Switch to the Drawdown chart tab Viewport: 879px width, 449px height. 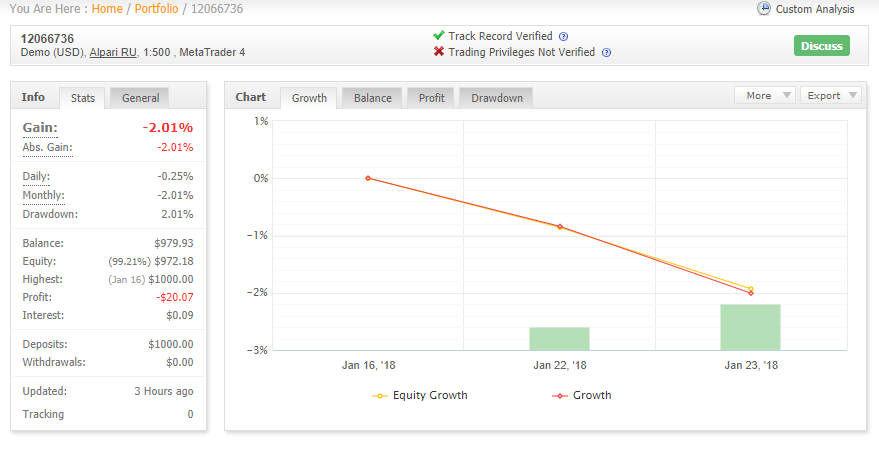point(497,98)
